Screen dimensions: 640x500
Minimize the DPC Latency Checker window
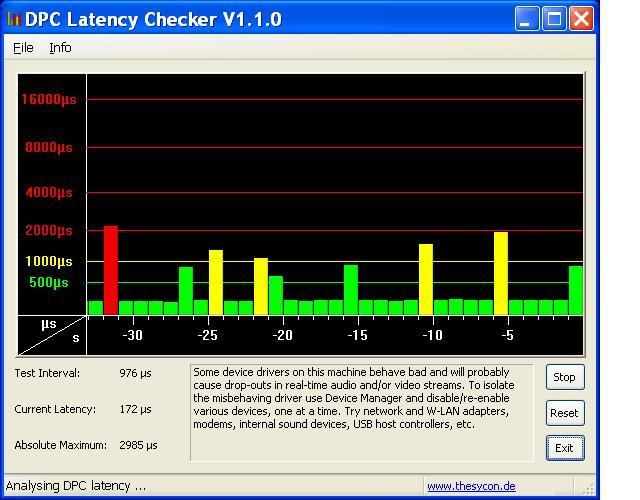(527, 18)
